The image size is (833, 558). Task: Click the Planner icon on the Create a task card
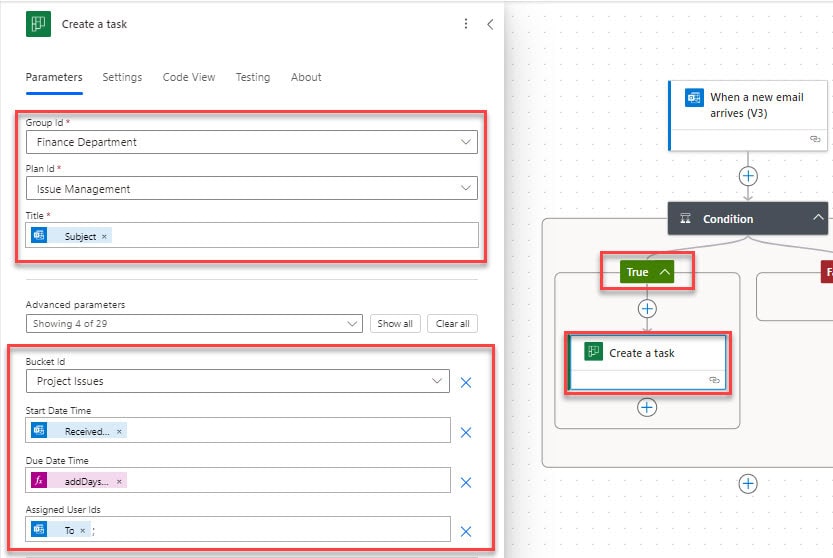(x=593, y=351)
